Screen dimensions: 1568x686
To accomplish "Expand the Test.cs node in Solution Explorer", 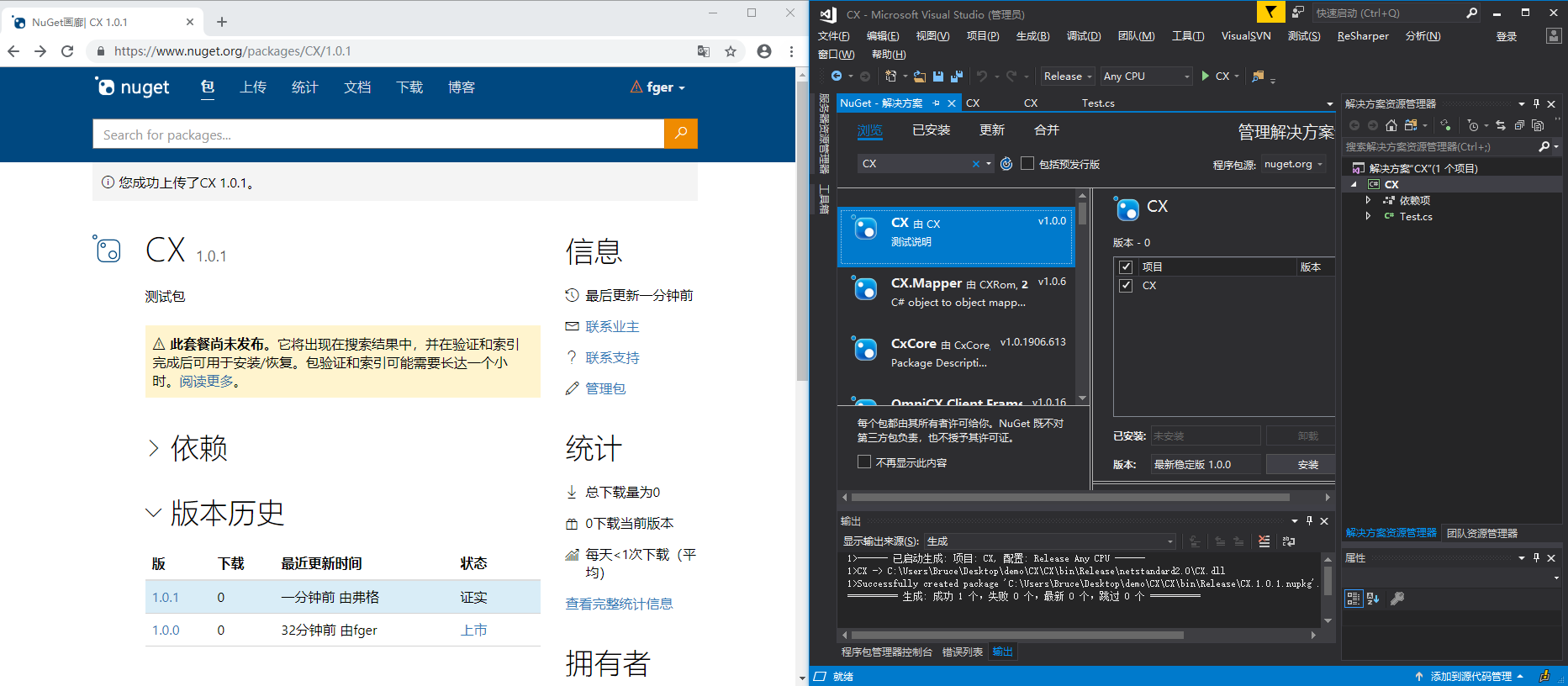I will coord(1368,216).
